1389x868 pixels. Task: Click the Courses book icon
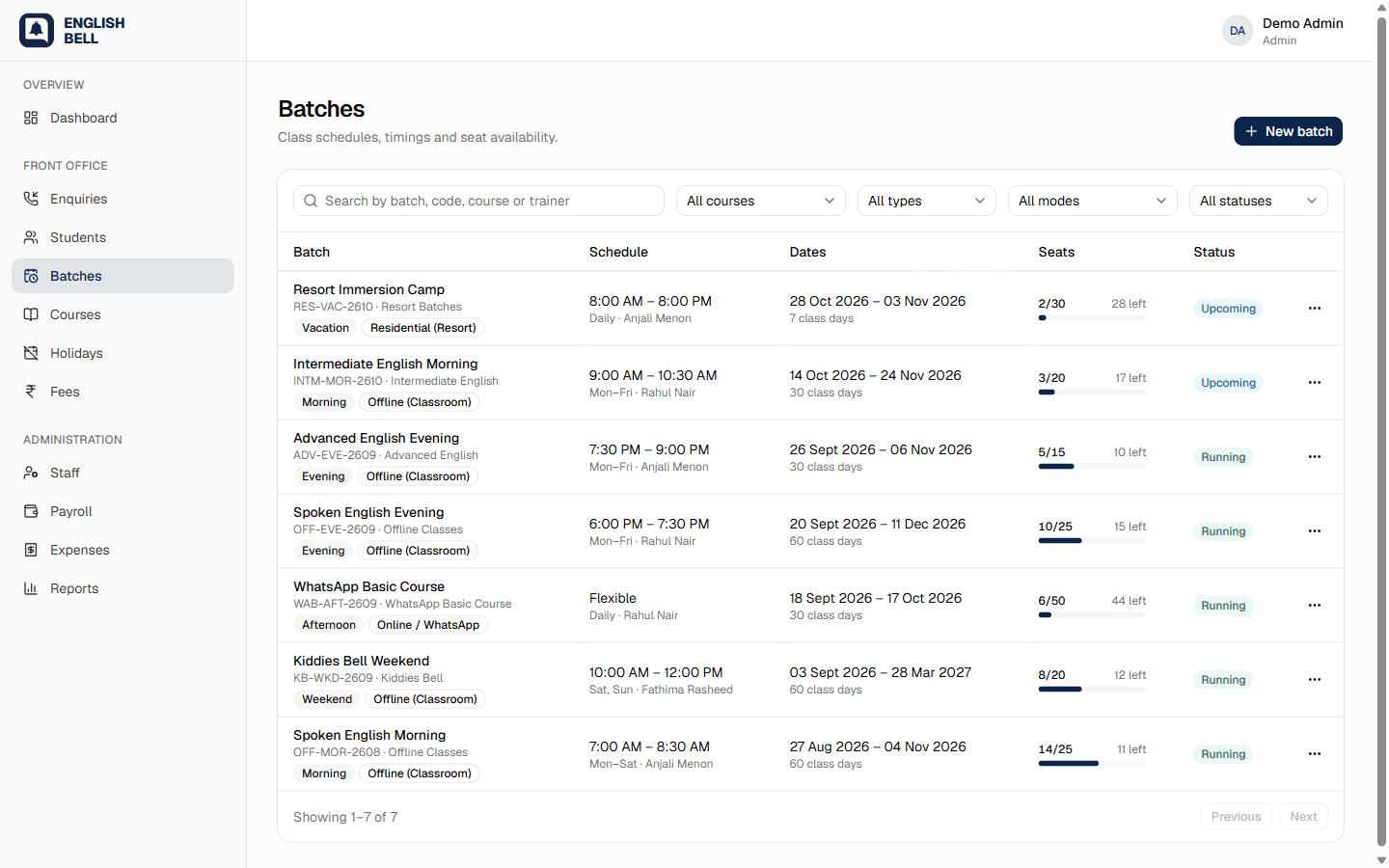pos(31,314)
